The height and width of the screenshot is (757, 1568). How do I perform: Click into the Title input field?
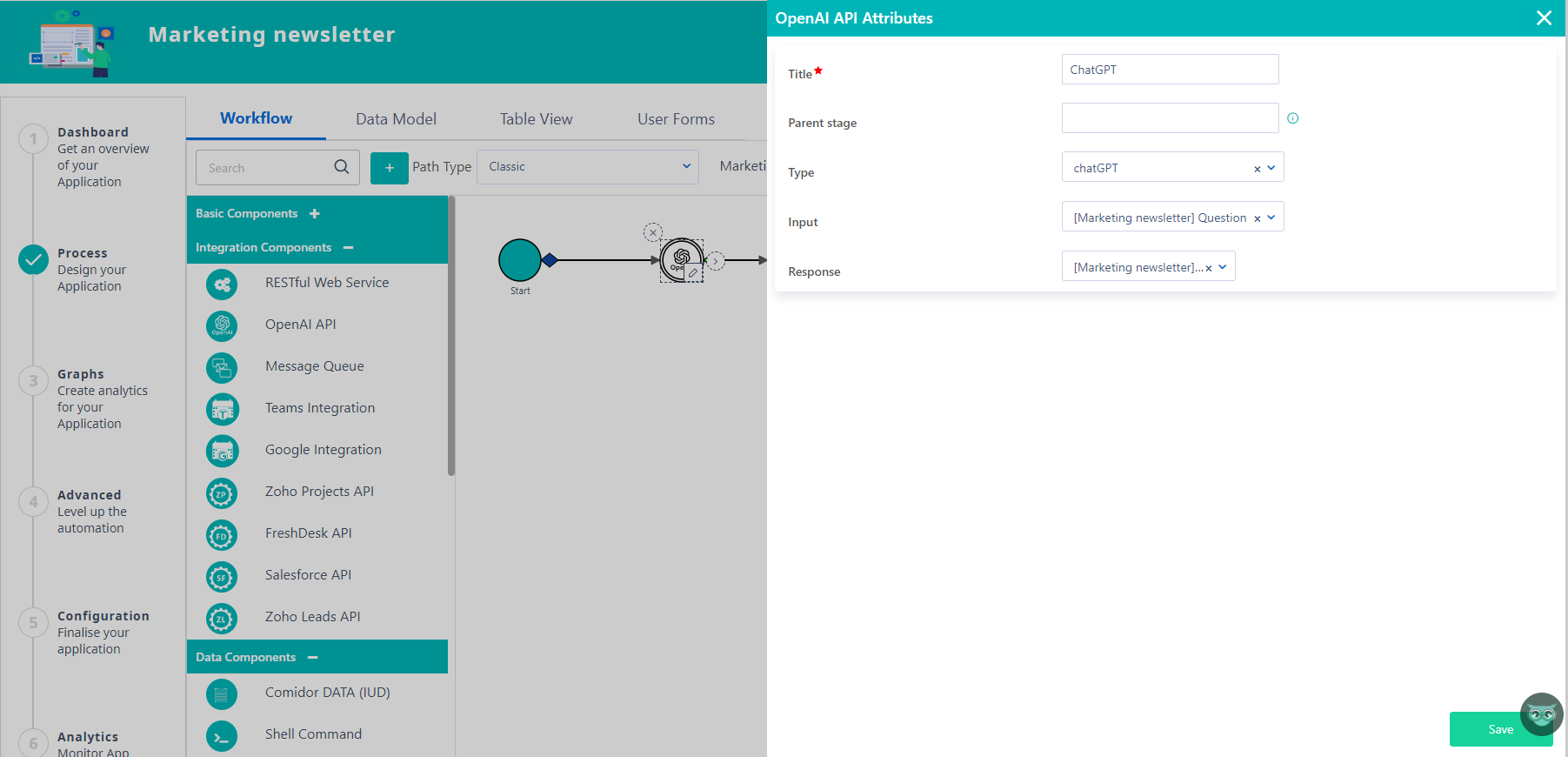coord(1170,70)
